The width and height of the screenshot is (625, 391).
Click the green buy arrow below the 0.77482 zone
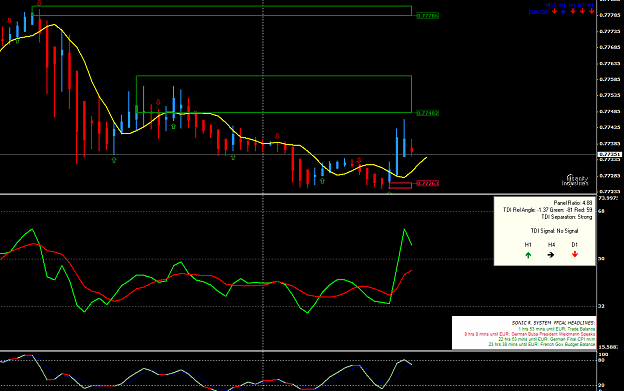tap(173, 126)
